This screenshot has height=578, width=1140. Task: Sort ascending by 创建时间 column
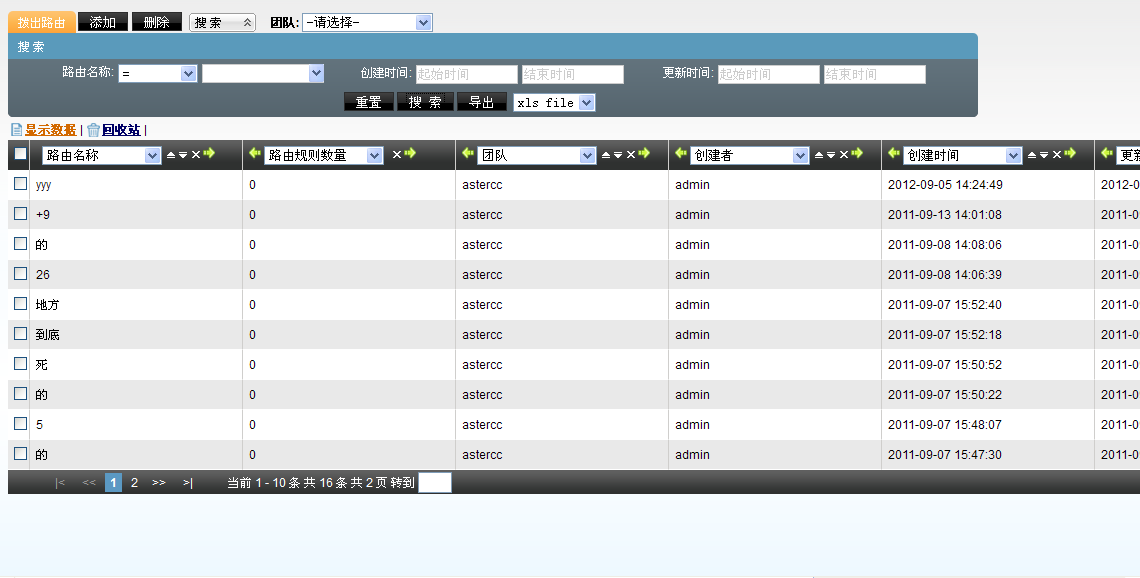1032,155
